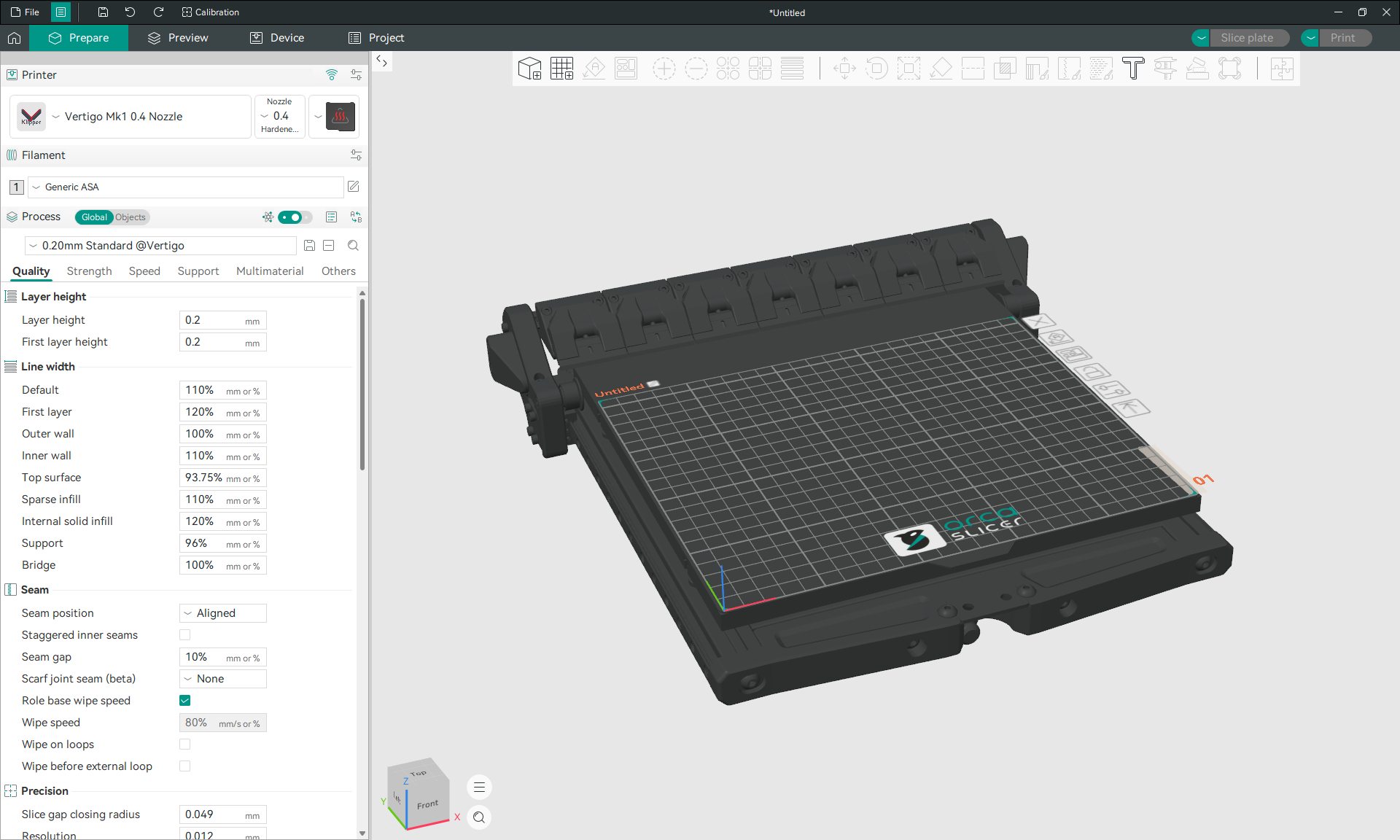The width and height of the screenshot is (1400, 840).
Task: Click the edit filament preset icon
Action: (354, 187)
